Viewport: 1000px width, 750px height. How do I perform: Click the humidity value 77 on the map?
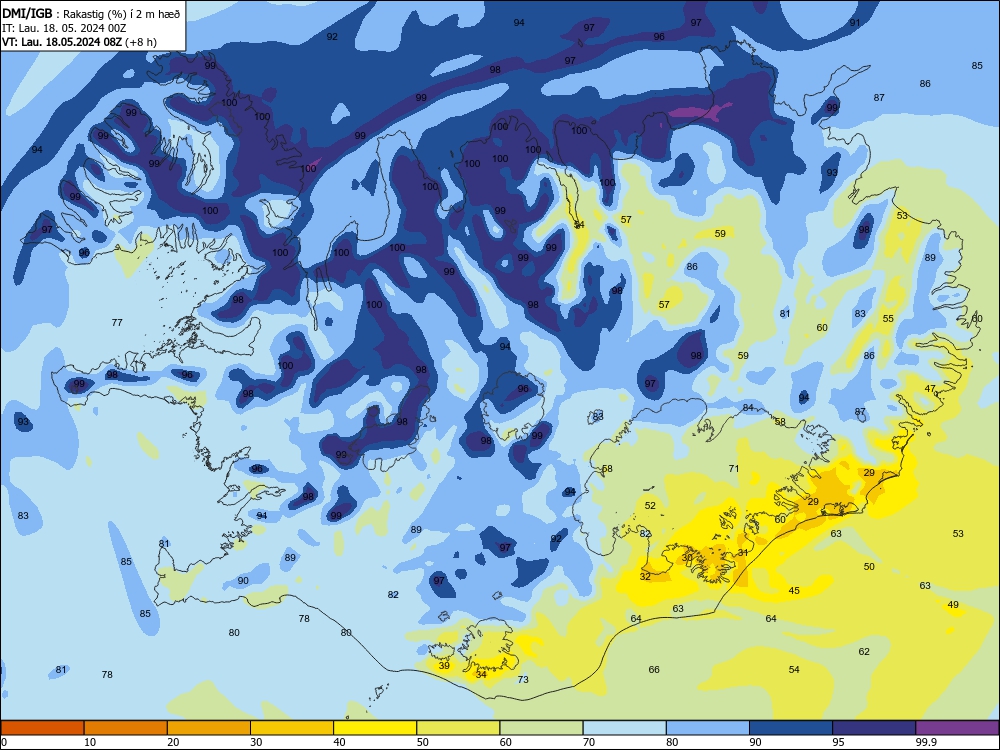[117, 323]
